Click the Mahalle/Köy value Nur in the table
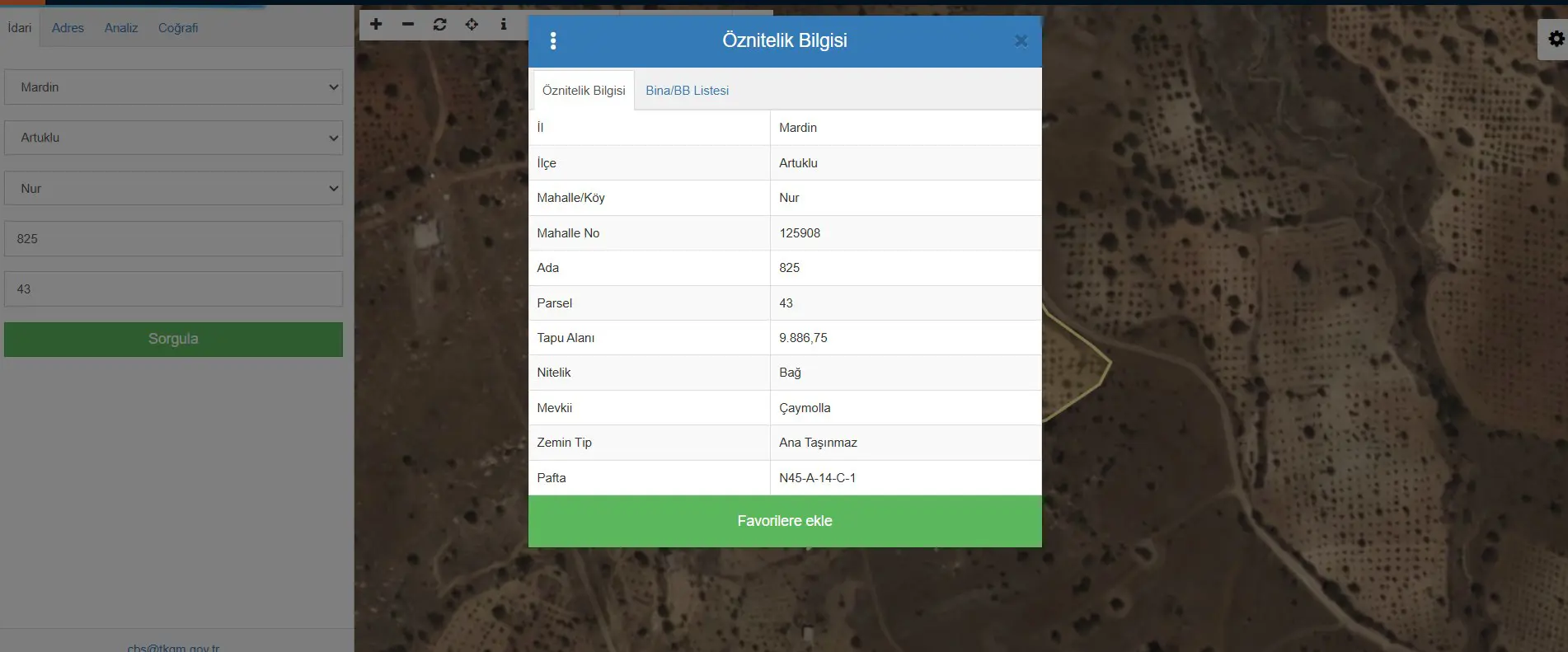The width and height of the screenshot is (1568, 652). [789, 198]
